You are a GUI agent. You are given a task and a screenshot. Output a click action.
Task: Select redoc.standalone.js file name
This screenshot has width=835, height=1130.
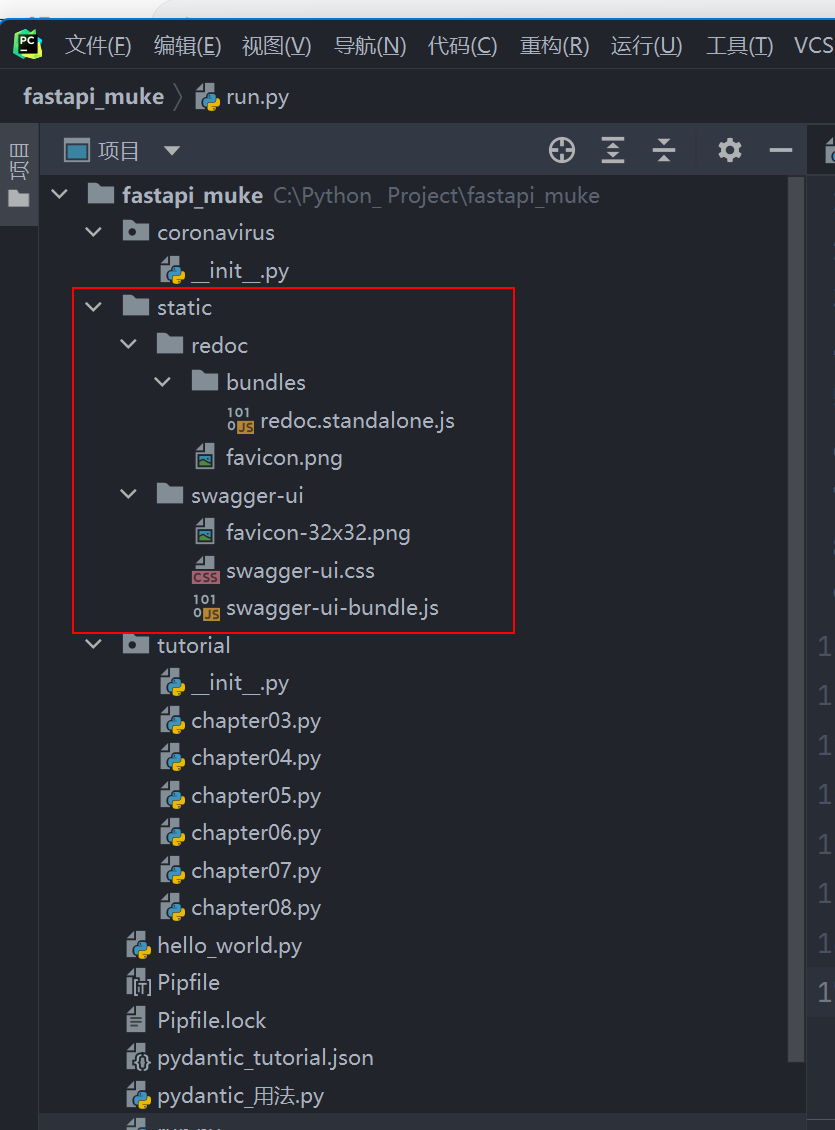tap(357, 420)
